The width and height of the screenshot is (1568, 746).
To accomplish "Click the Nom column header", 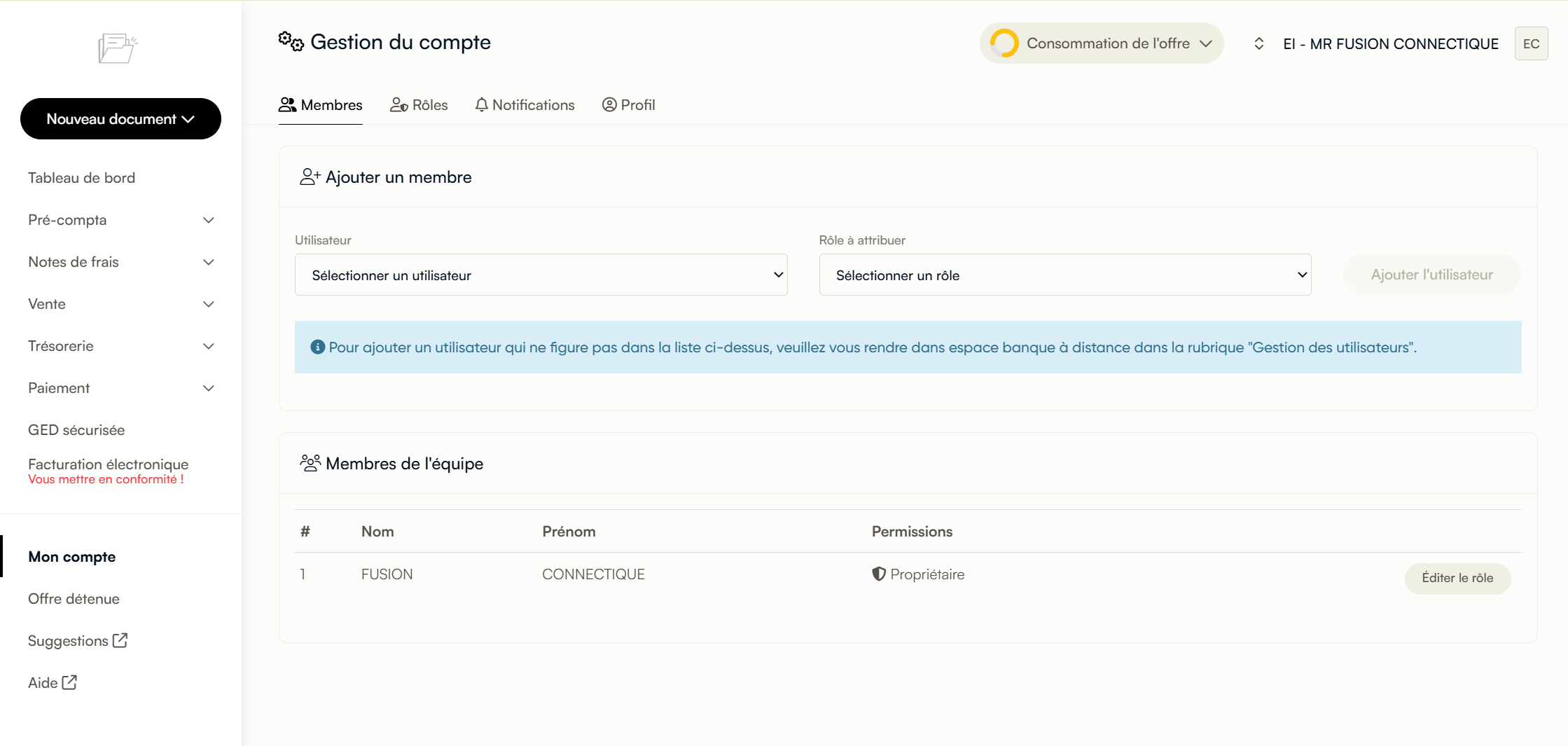I will 377,531.
